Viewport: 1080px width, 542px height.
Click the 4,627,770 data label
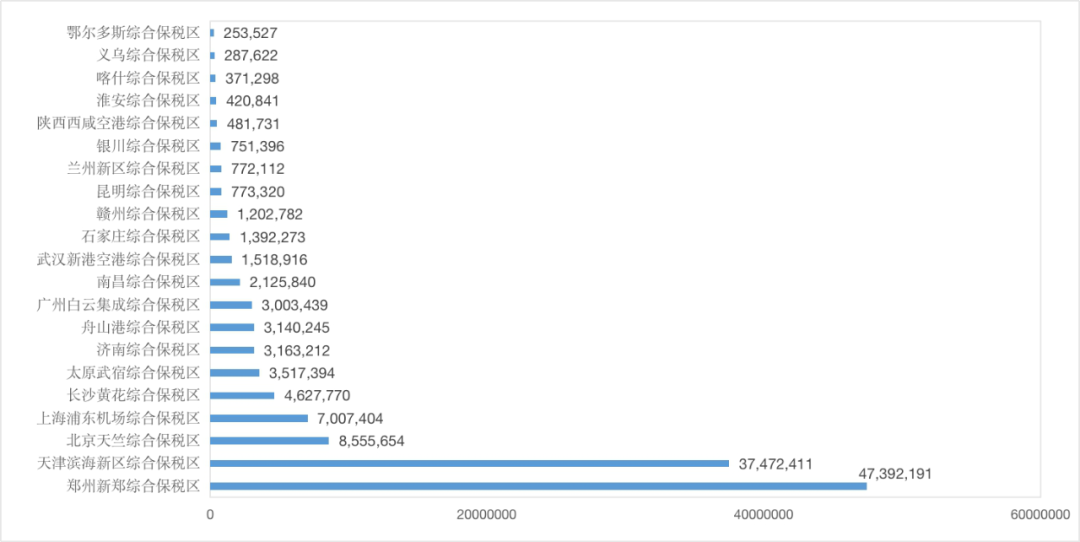point(317,395)
